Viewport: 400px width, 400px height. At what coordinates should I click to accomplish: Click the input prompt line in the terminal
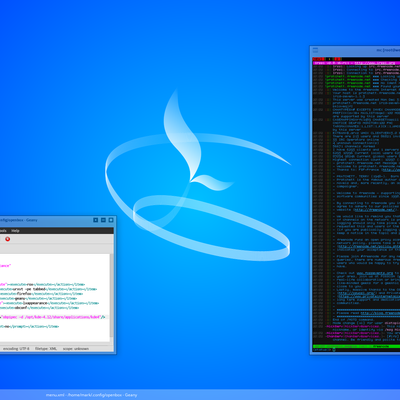356,350
